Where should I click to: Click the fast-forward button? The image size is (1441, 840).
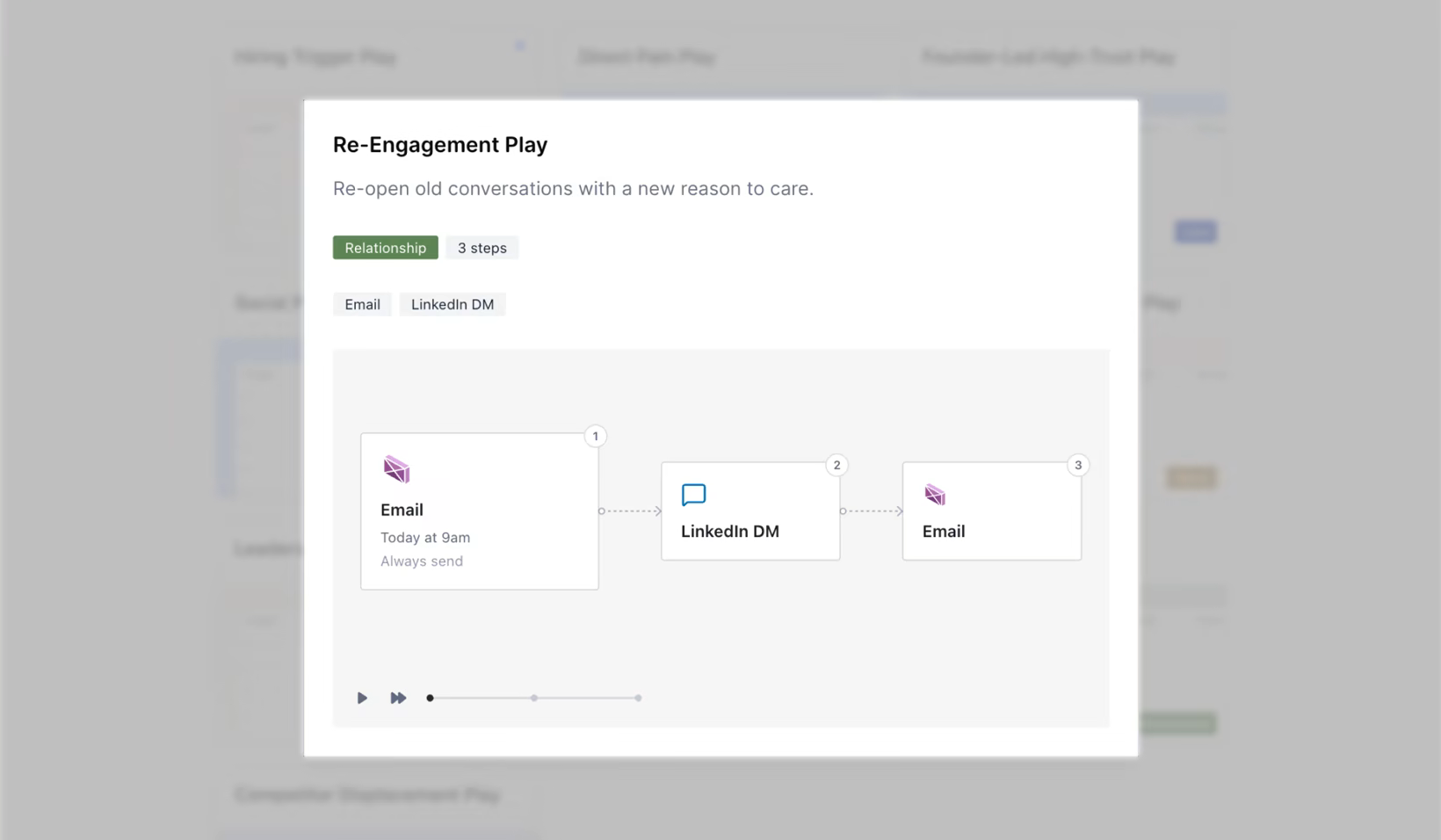tap(398, 698)
